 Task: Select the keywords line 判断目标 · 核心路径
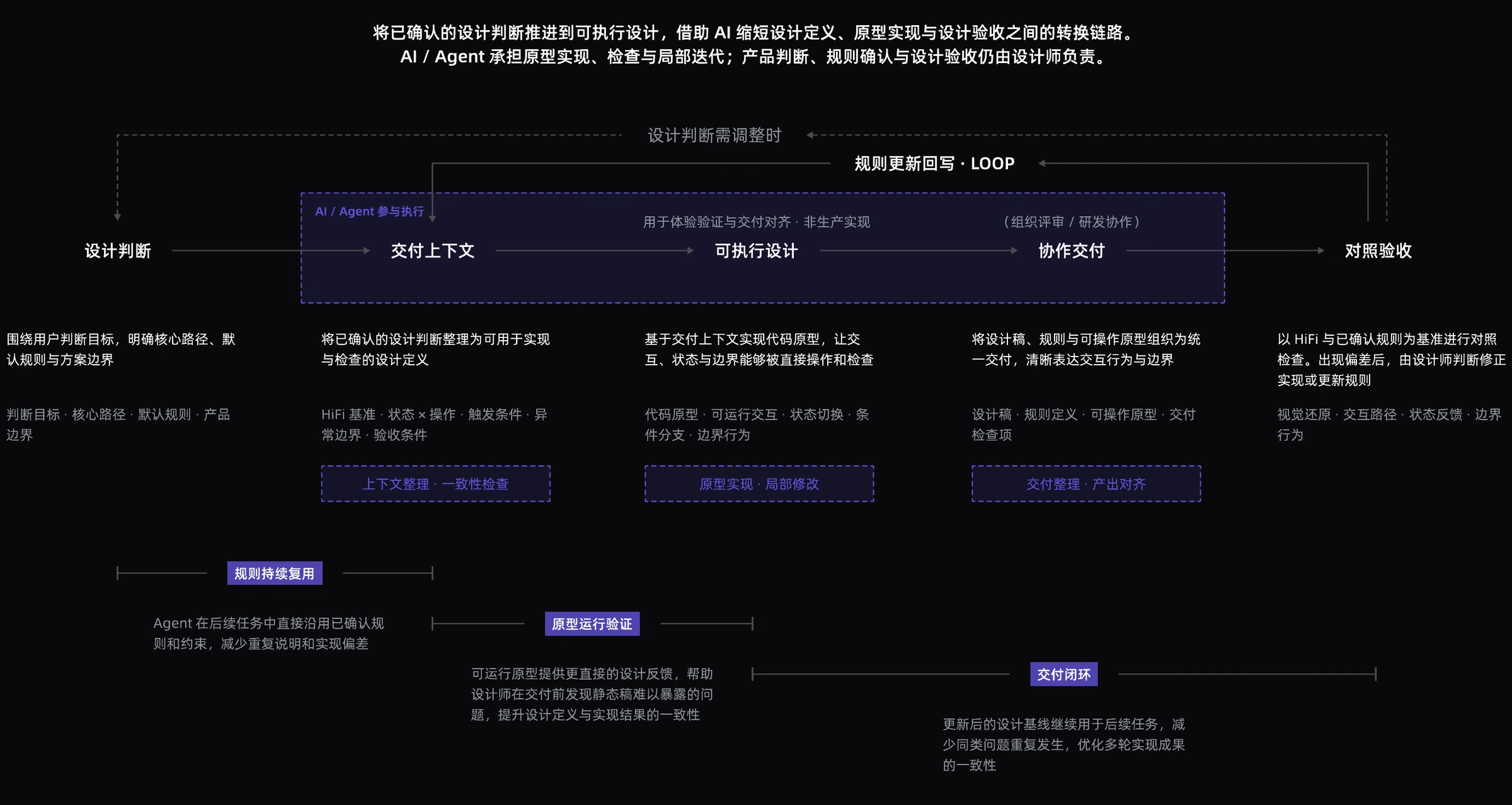tap(118, 425)
